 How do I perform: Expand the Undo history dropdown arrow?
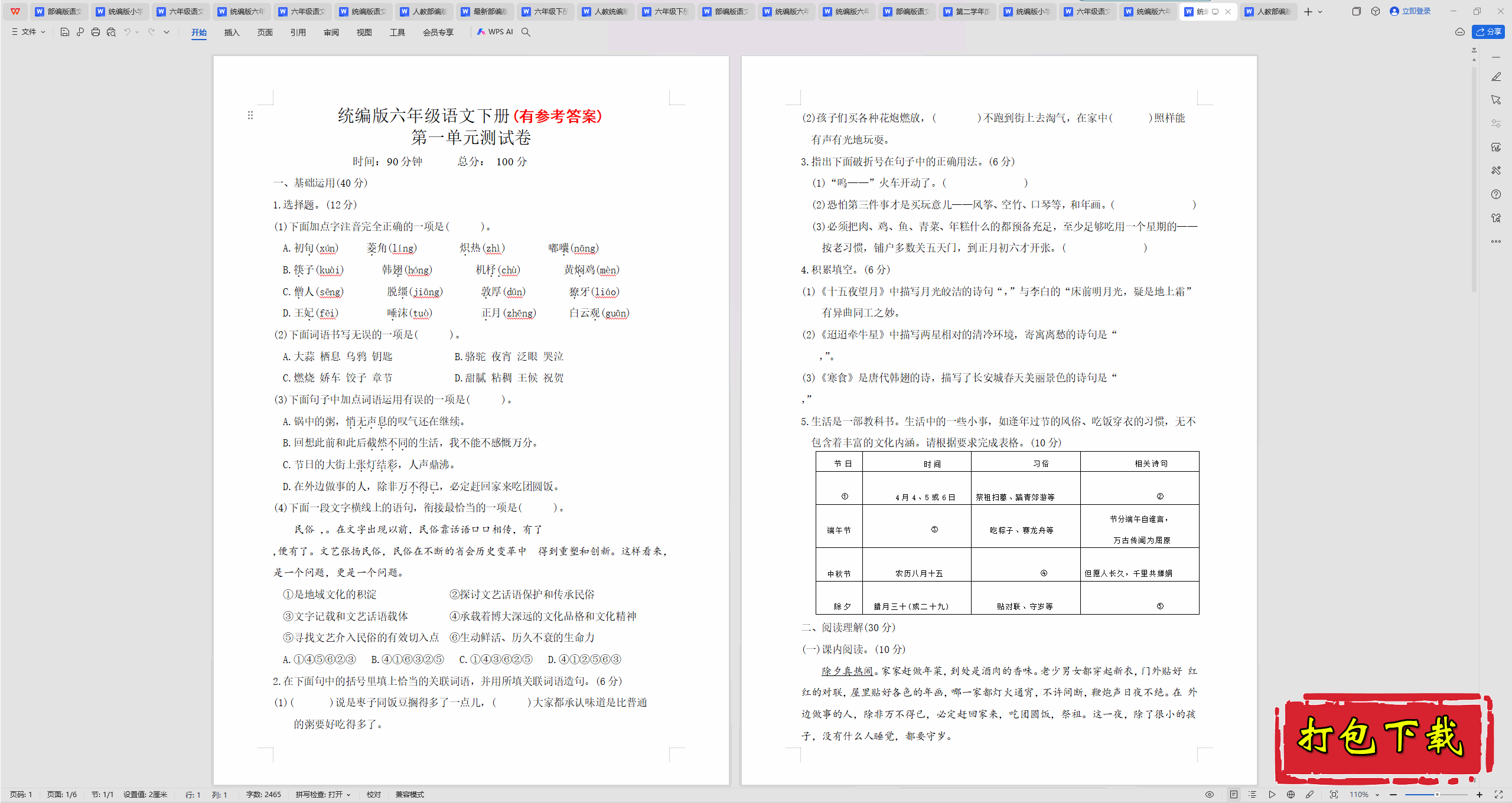point(137,32)
